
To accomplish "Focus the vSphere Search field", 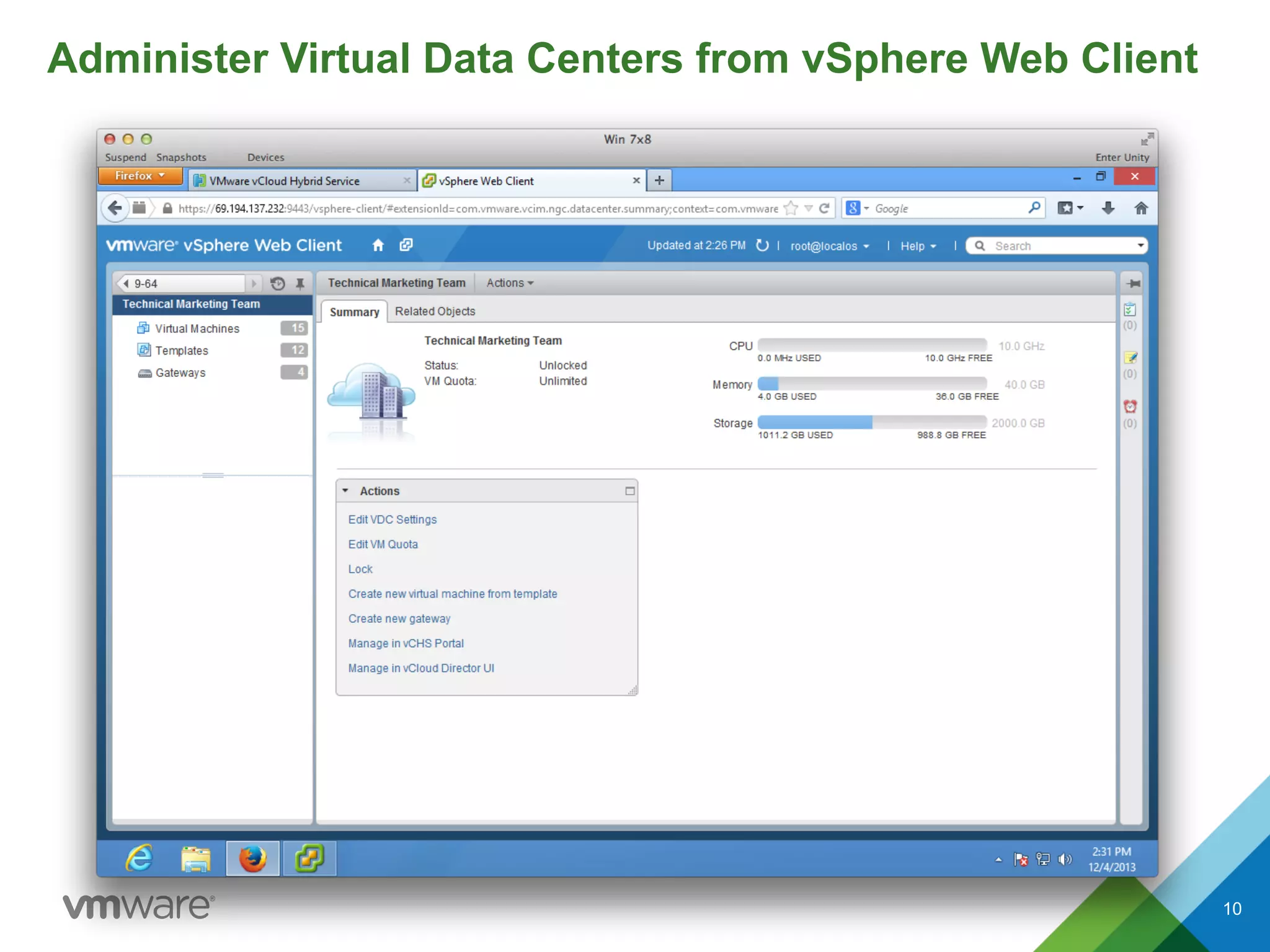I will [x=1056, y=246].
